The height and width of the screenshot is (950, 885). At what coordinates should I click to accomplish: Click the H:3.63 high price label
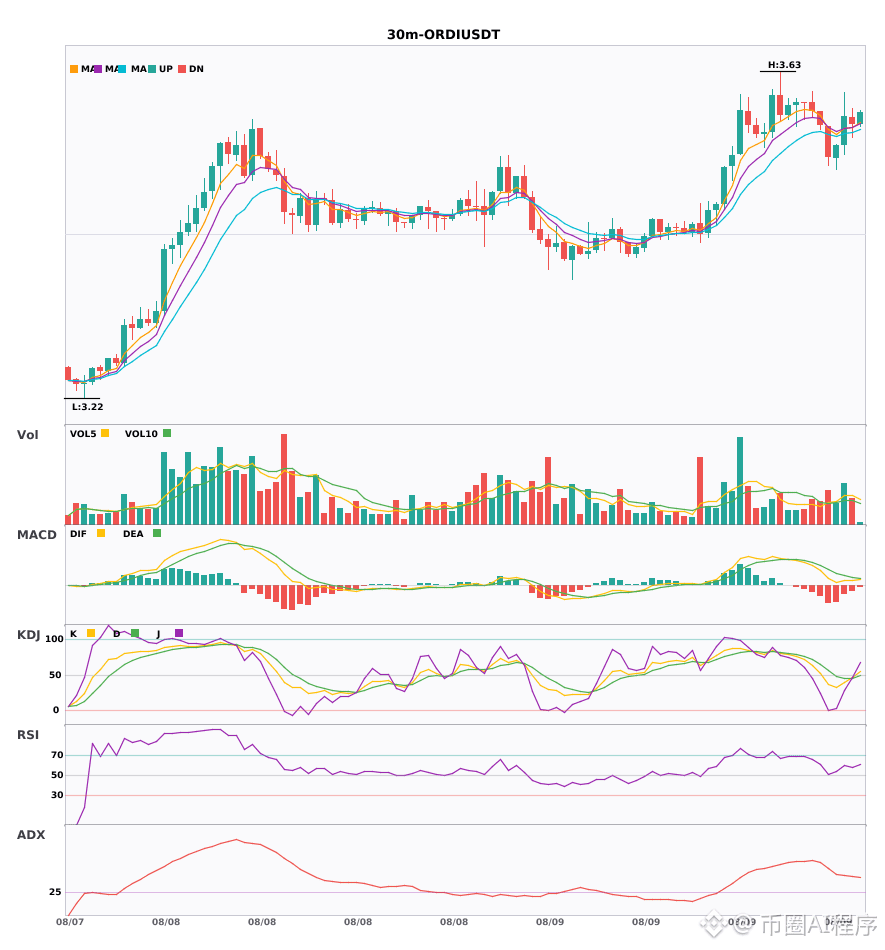pos(784,65)
